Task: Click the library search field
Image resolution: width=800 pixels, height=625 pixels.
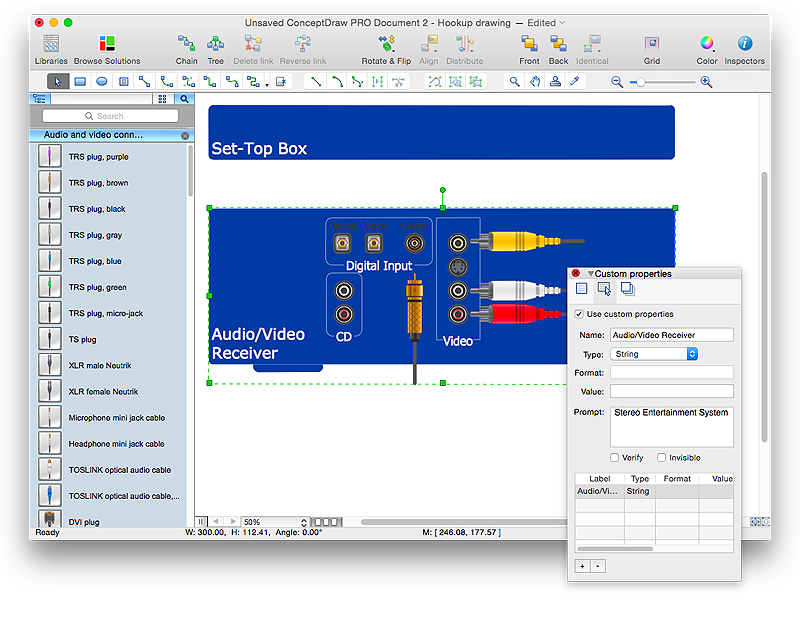Action: [x=110, y=116]
